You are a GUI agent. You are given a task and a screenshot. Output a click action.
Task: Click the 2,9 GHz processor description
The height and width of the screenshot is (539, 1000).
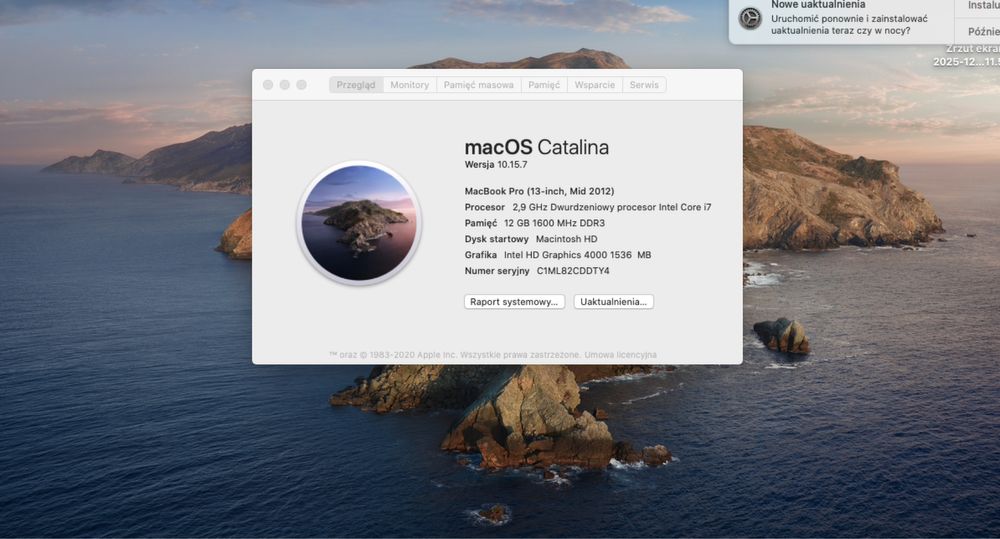612,207
